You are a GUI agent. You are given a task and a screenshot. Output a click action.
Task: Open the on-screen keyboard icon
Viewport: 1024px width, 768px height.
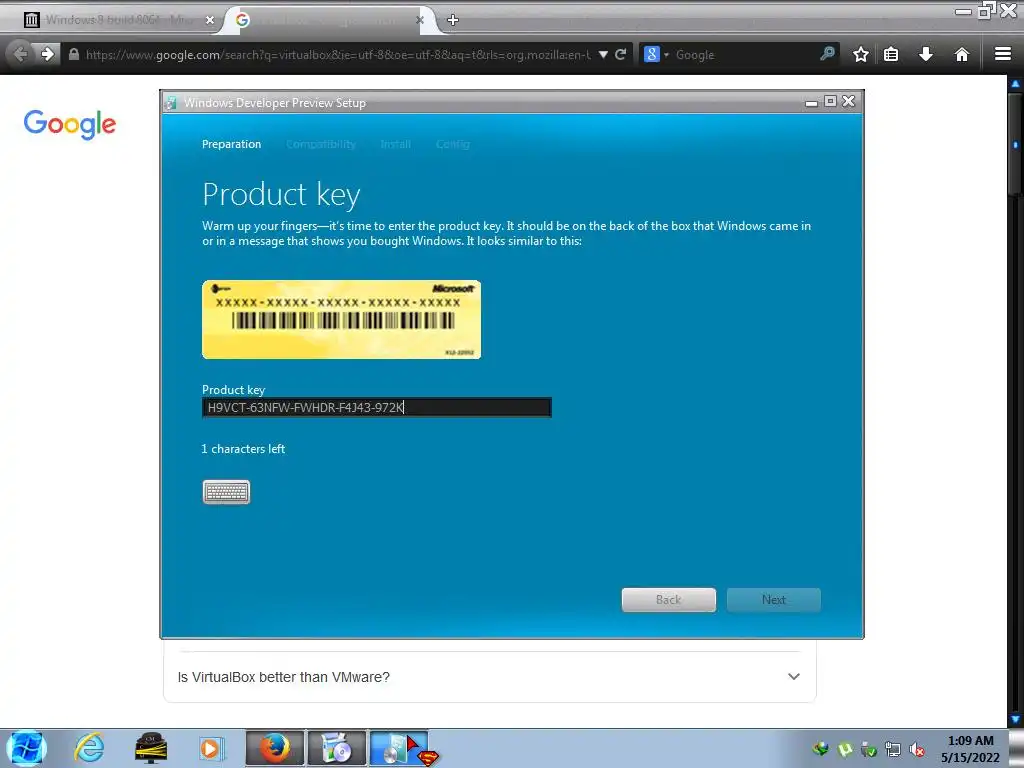(x=226, y=492)
